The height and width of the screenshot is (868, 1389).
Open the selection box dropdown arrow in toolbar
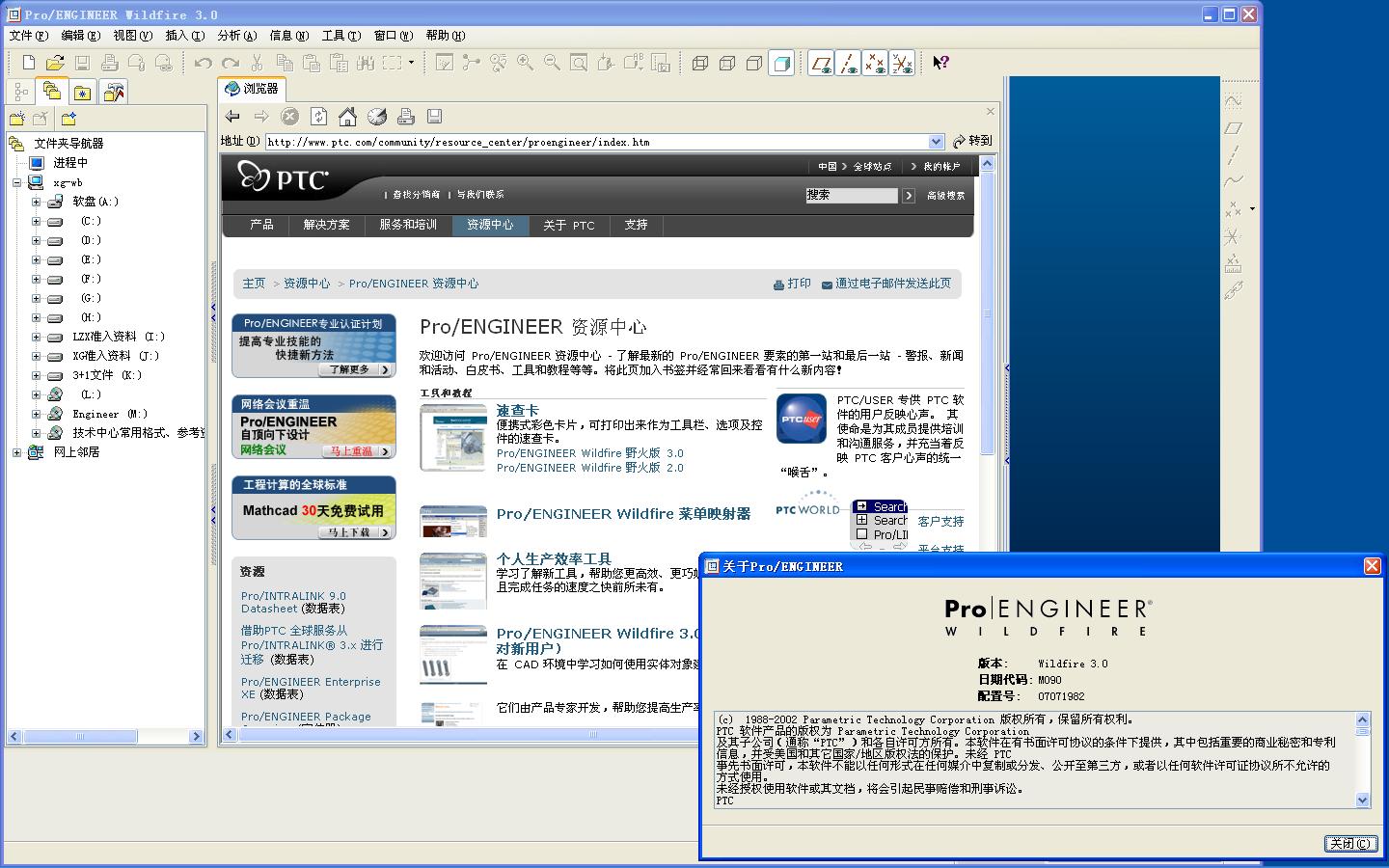[411, 63]
